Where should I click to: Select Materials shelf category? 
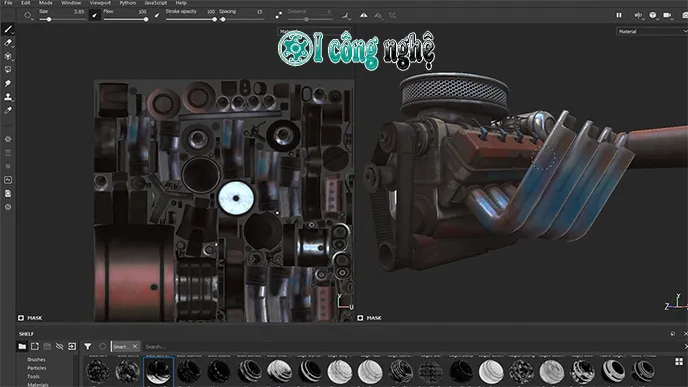[x=38, y=384]
